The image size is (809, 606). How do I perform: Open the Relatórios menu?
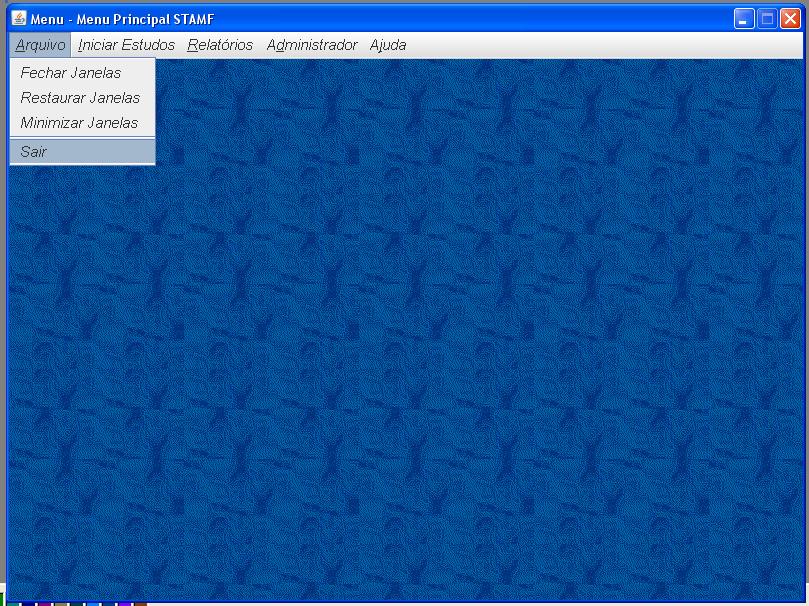pos(220,45)
